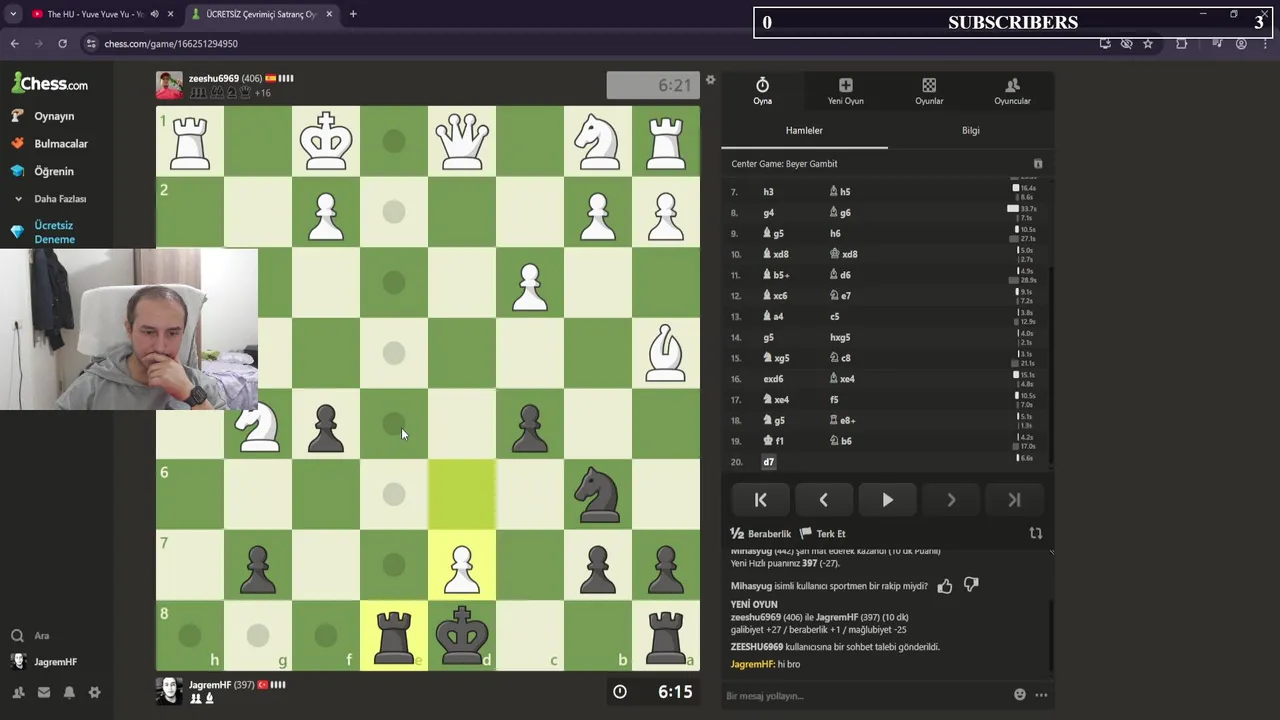Open zeeshu6969 opponent avatar
Screen dimensions: 1280x720
point(169,85)
